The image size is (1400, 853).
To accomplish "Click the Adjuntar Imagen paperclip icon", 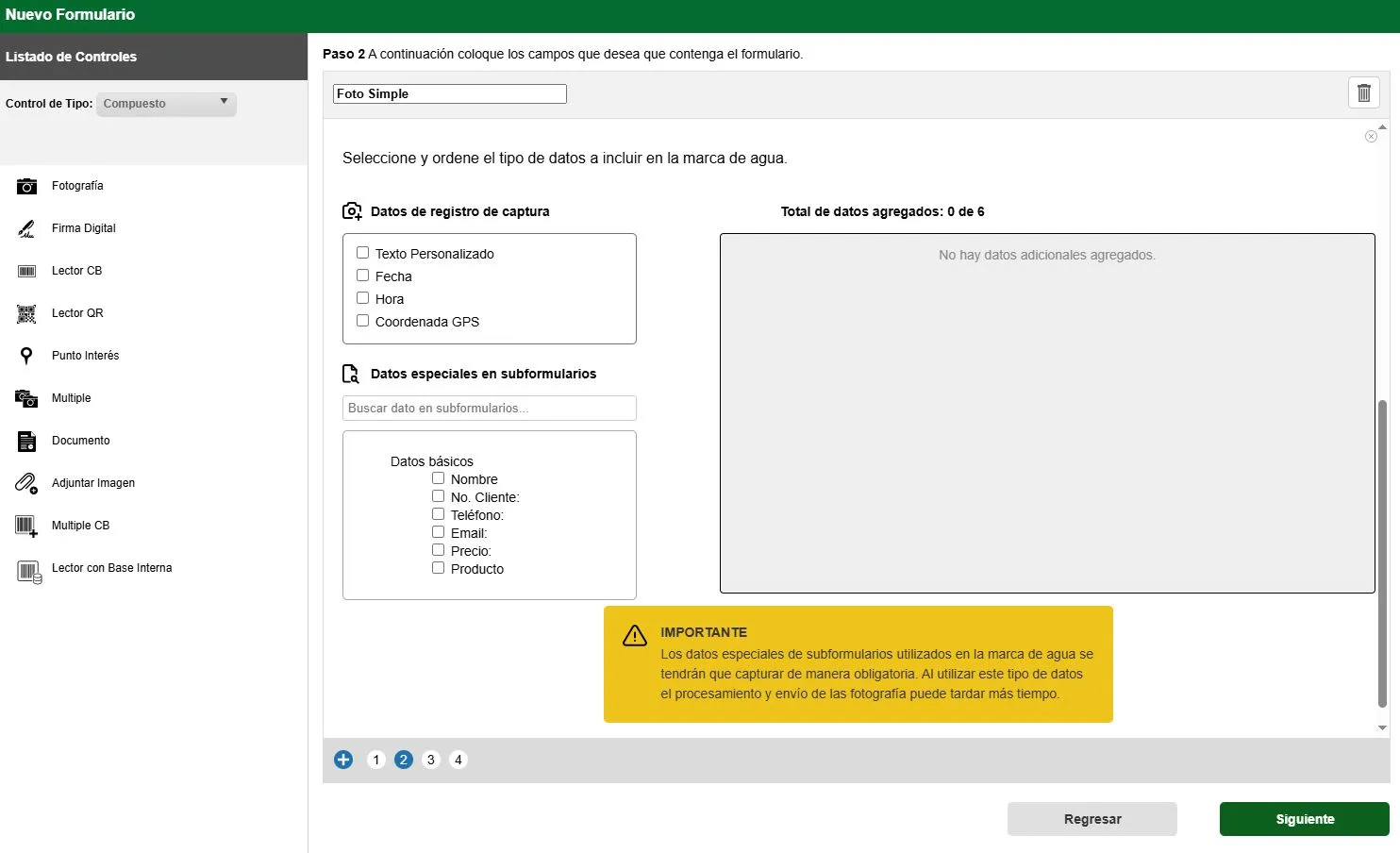I will pyautogui.click(x=26, y=483).
